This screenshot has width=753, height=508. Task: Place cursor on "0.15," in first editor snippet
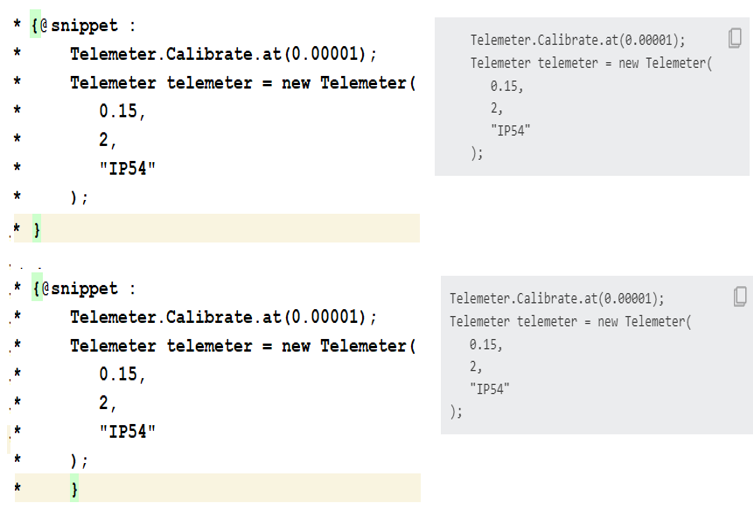pyautogui.click(x=122, y=111)
